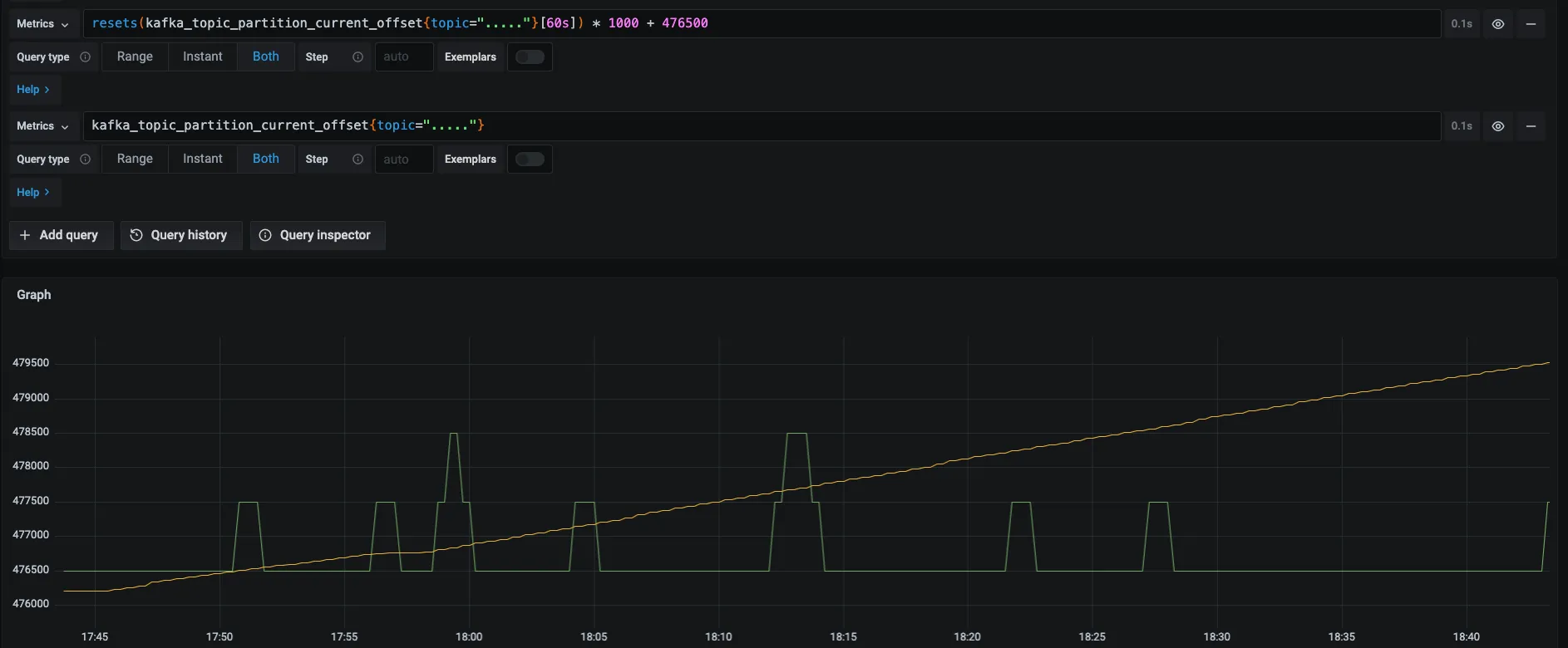Click the Add query button

click(x=61, y=235)
